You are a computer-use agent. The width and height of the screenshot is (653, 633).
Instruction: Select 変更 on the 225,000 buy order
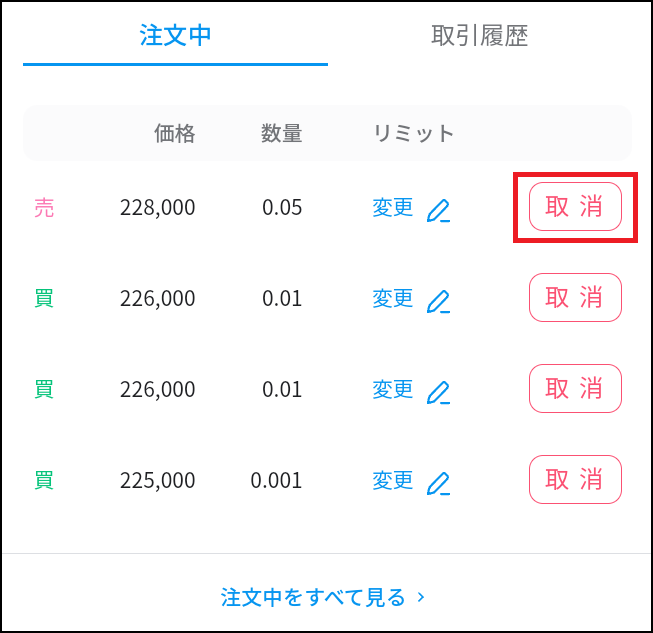(392, 480)
